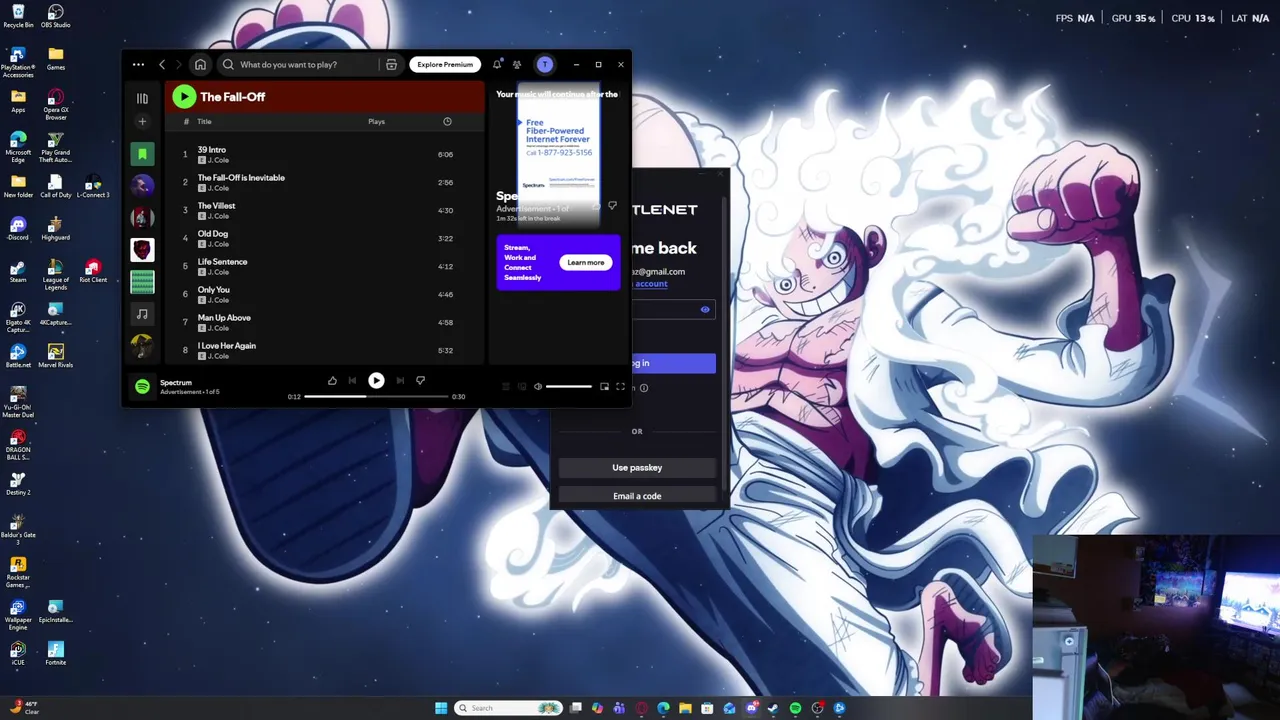The width and height of the screenshot is (1280, 720).
Task: Open Discord from the taskbar
Action: click(x=751, y=708)
